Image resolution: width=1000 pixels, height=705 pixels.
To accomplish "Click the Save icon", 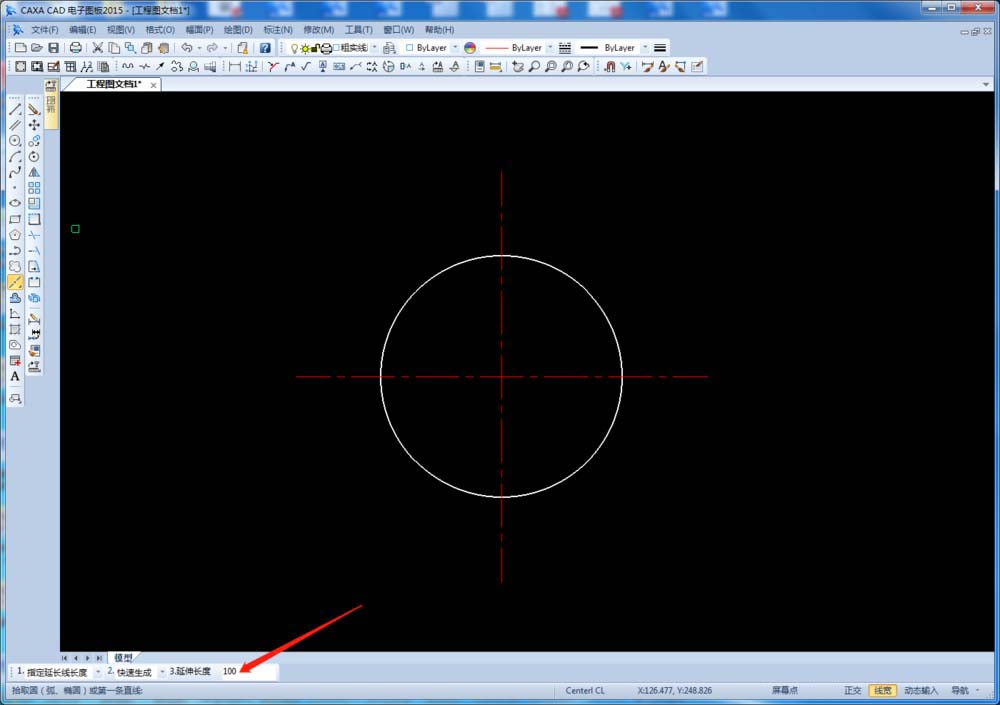I will click(54, 48).
